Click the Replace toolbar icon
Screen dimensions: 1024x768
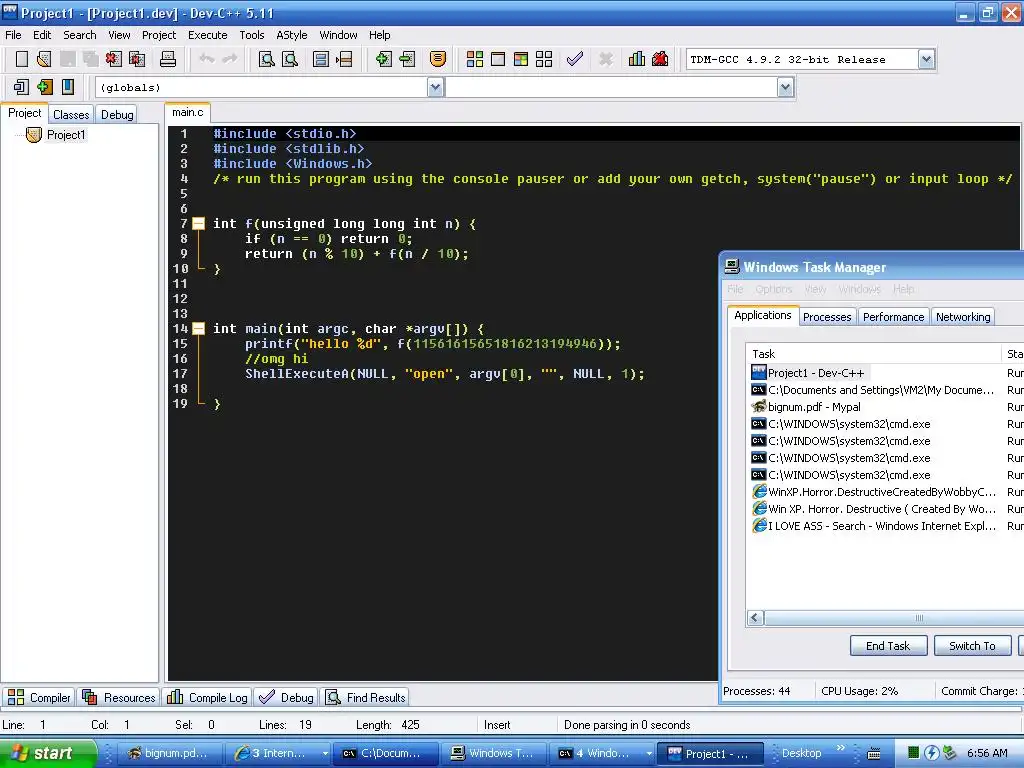(x=290, y=59)
